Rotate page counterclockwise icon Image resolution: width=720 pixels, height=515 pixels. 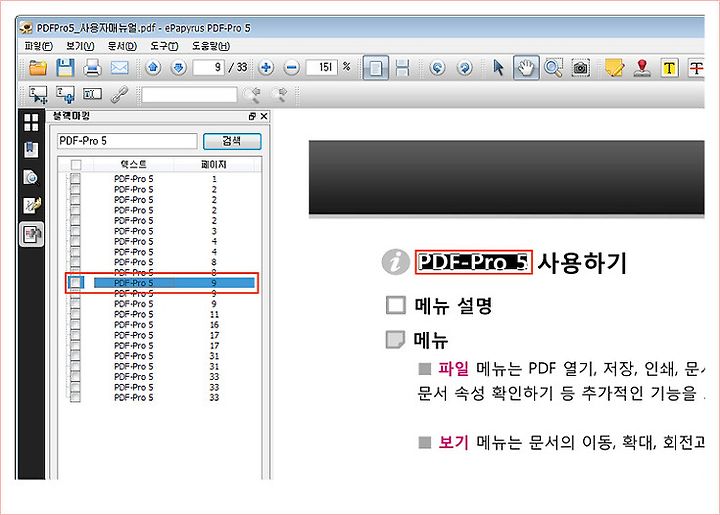438,68
